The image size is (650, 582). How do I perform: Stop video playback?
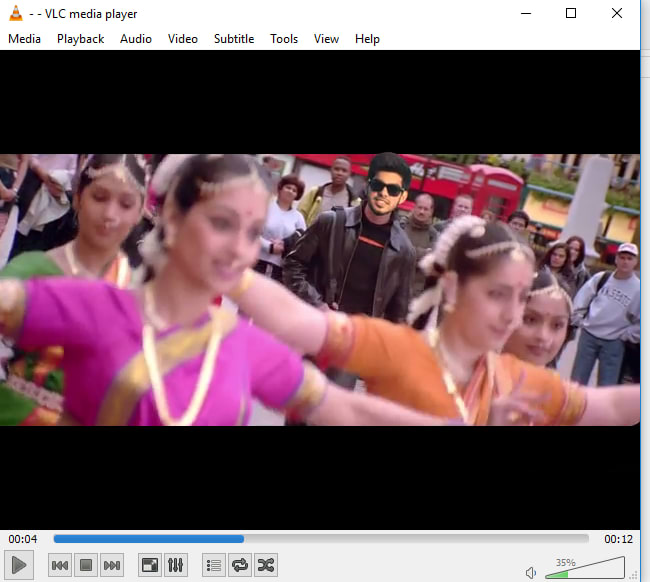click(86, 565)
